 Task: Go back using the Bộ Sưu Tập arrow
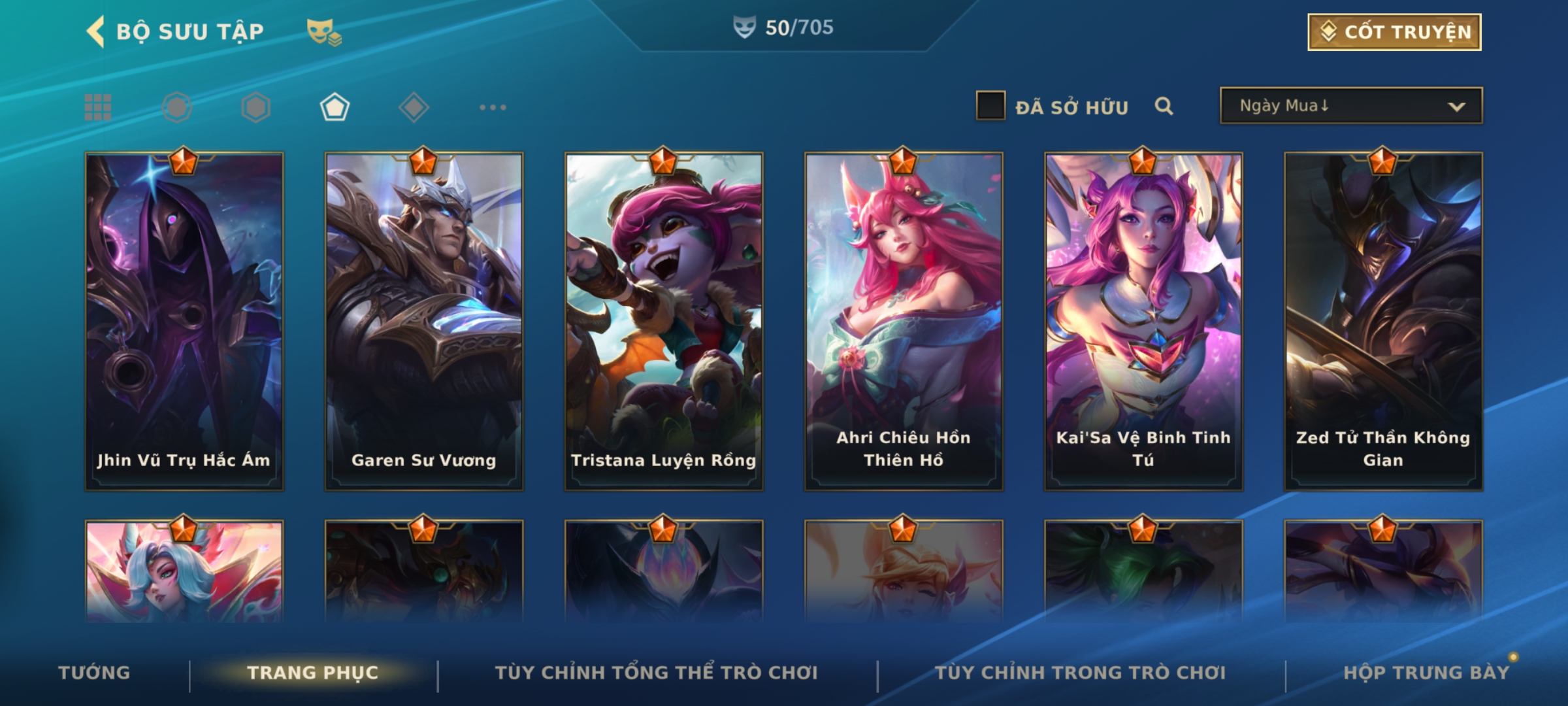point(95,31)
